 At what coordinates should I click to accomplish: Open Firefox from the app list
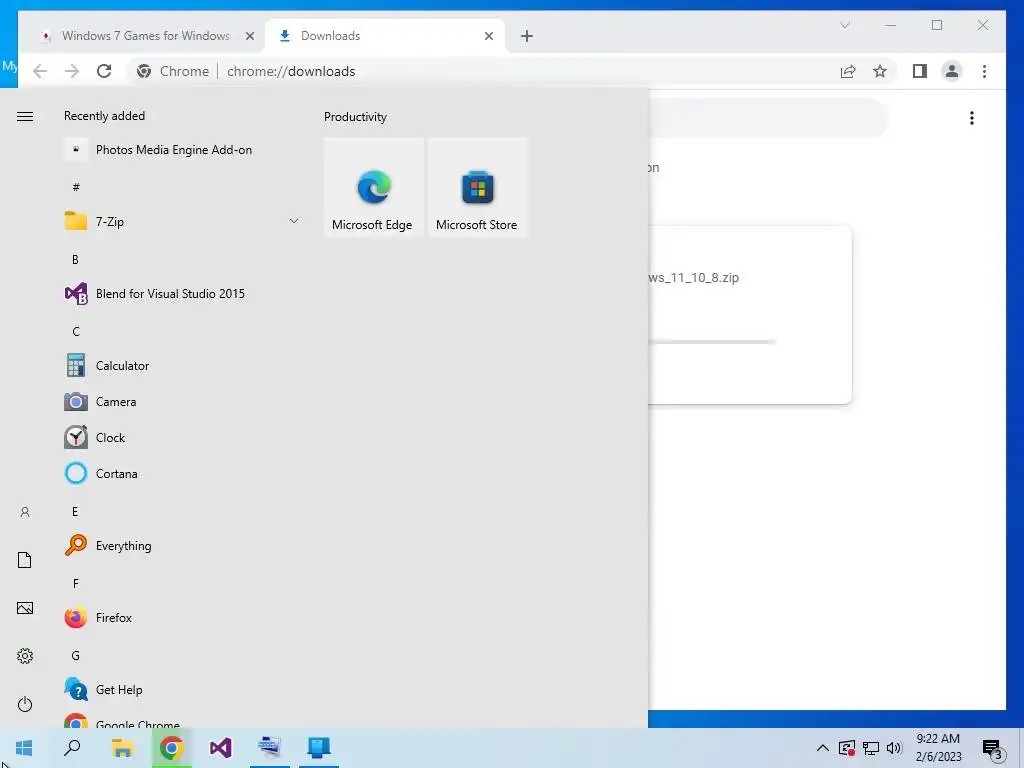tap(182, 617)
